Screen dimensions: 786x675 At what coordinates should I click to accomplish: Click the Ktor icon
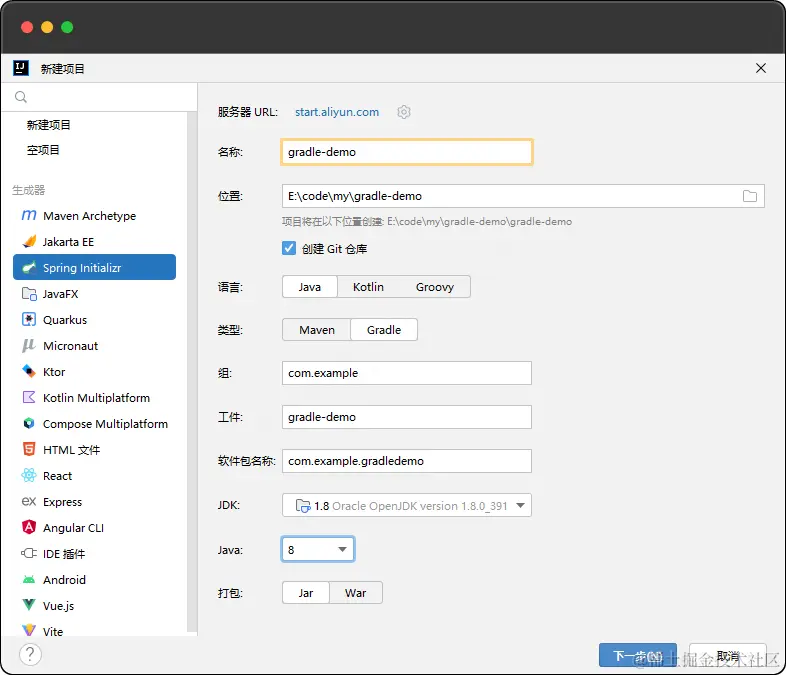pos(29,371)
